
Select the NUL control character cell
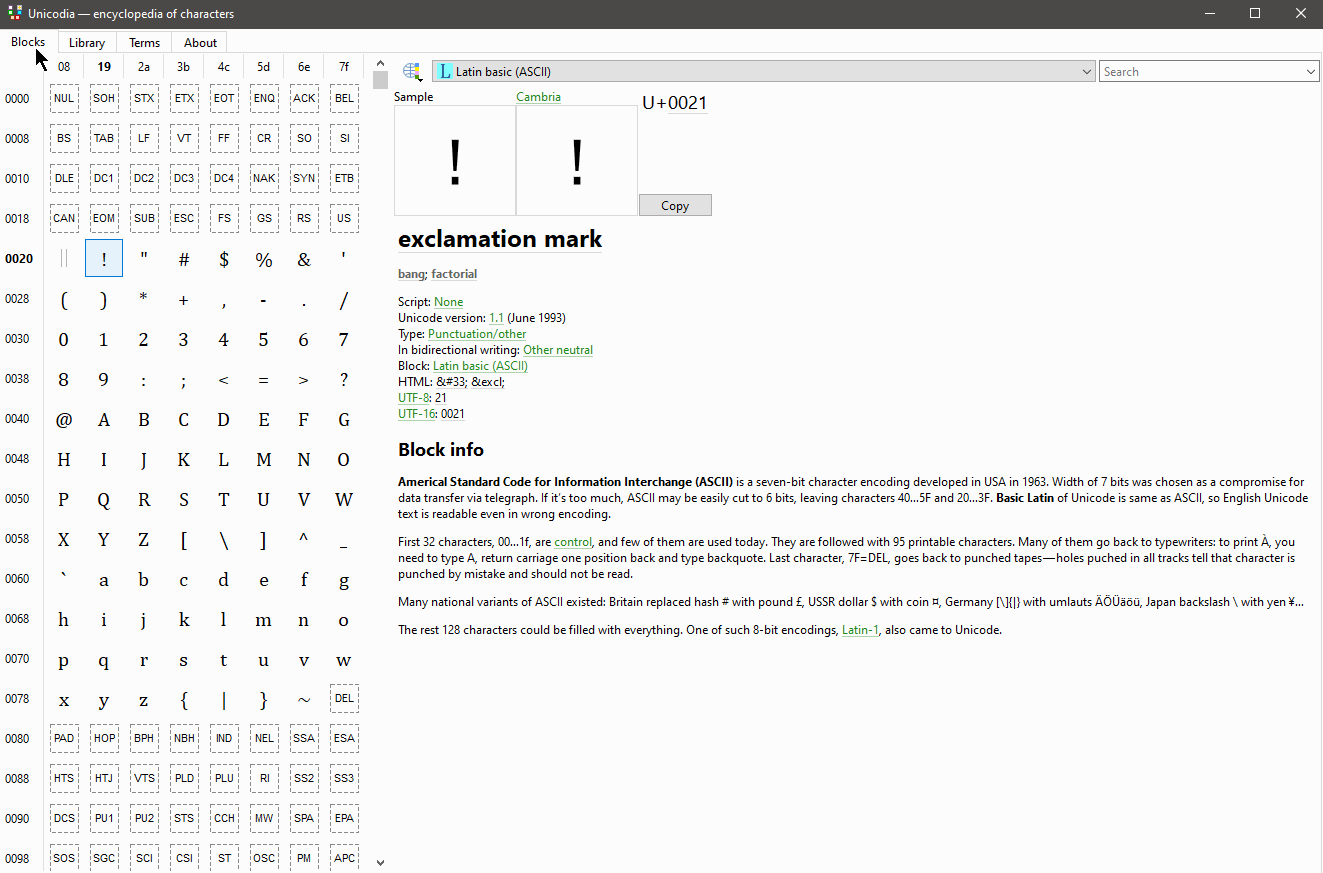(x=64, y=98)
